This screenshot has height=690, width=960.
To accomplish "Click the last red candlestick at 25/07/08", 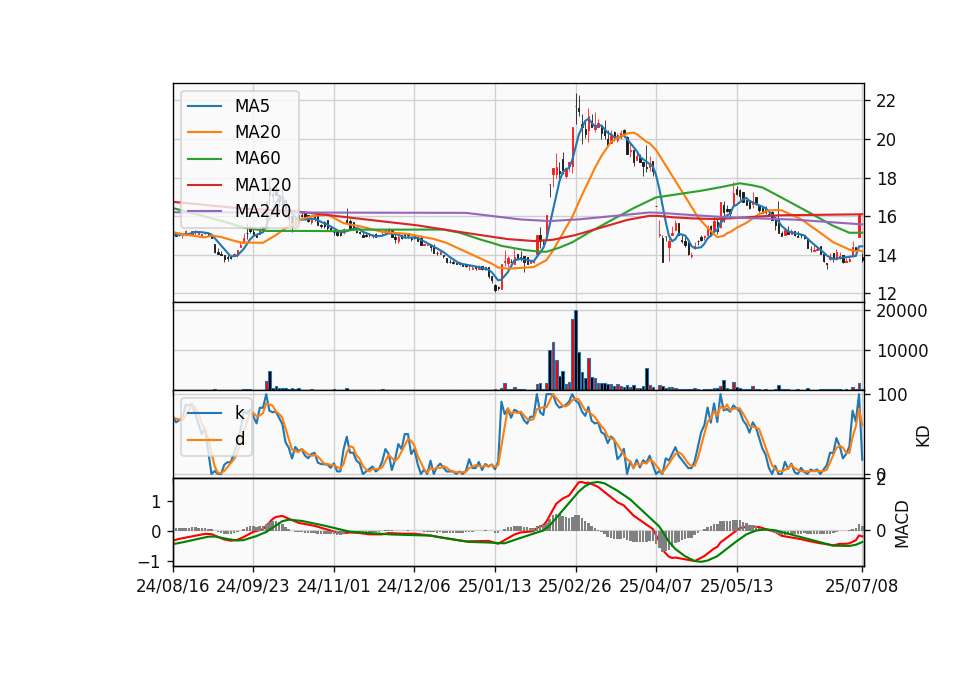I will coord(860,226).
